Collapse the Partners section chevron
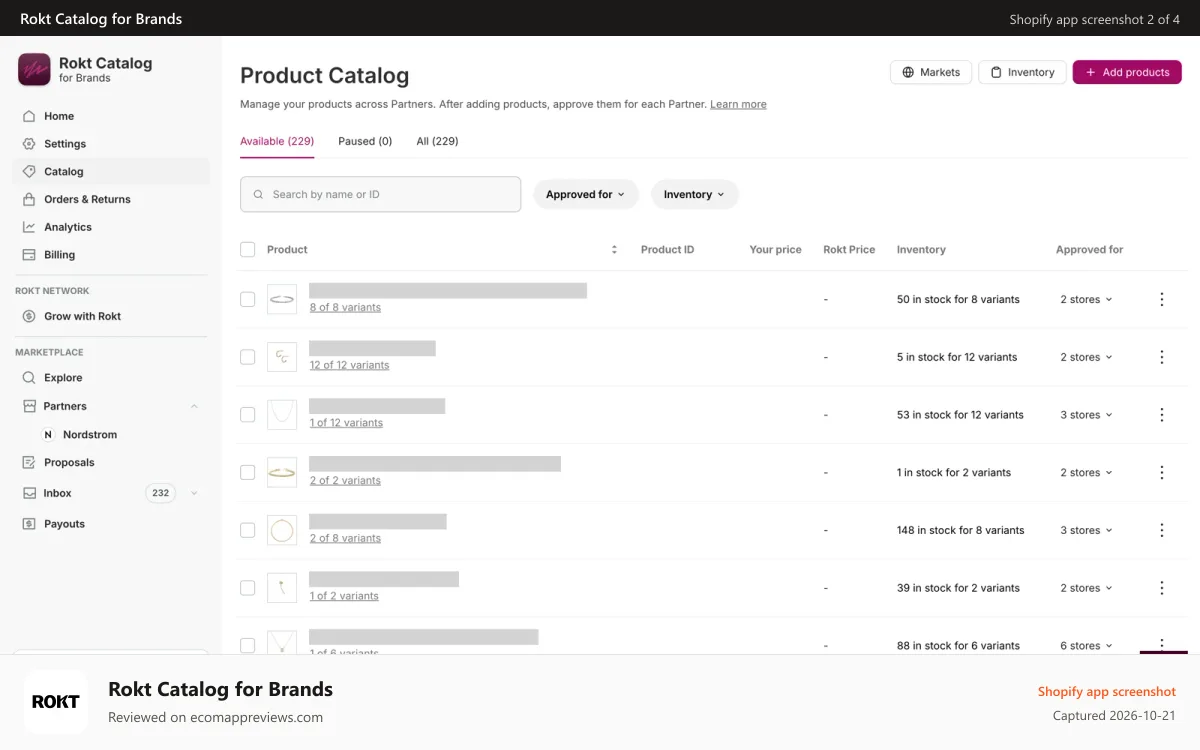Image resolution: width=1200 pixels, height=750 pixels. pyautogui.click(x=194, y=406)
